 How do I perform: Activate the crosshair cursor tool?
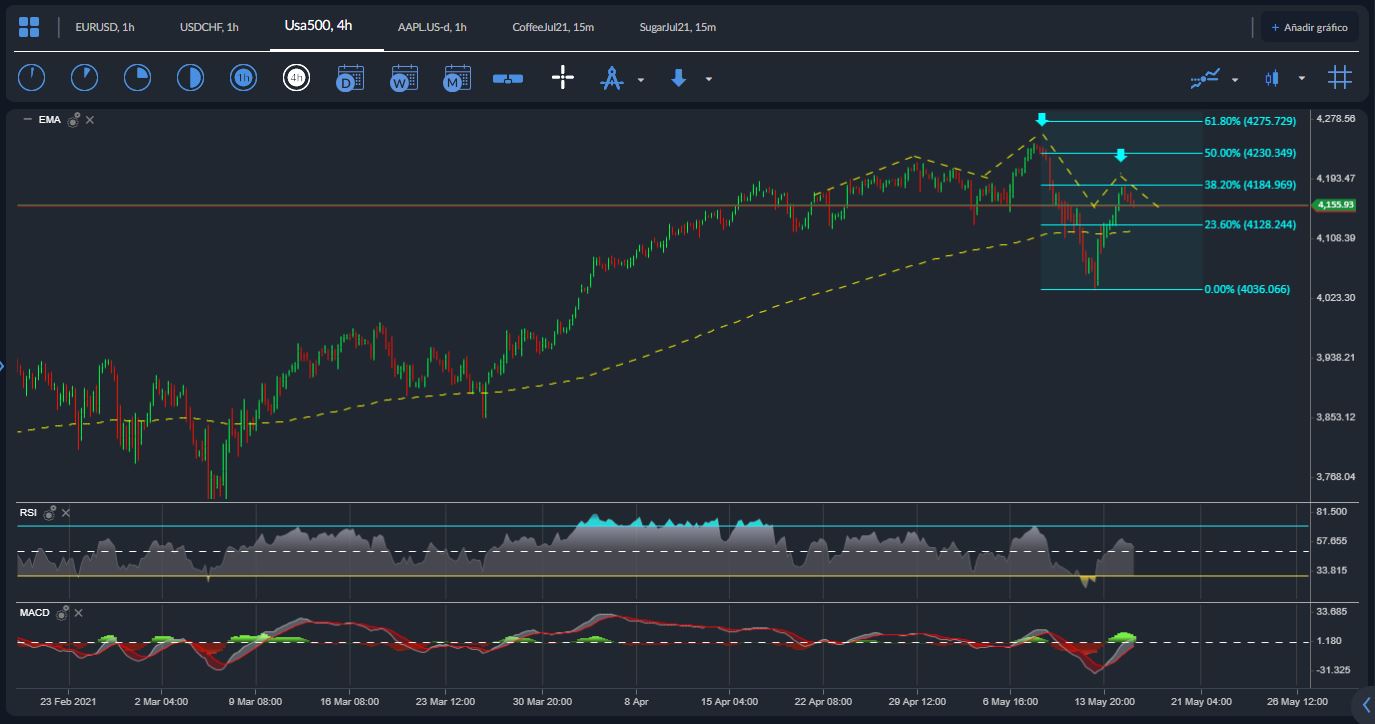pyautogui.click(x=563, y=78)
